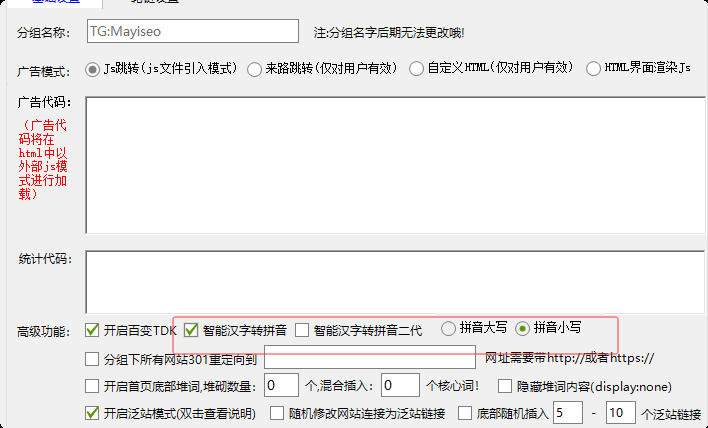Click the 301 redirect URL field
Screen dimensions: 708x428
(370, 357)
